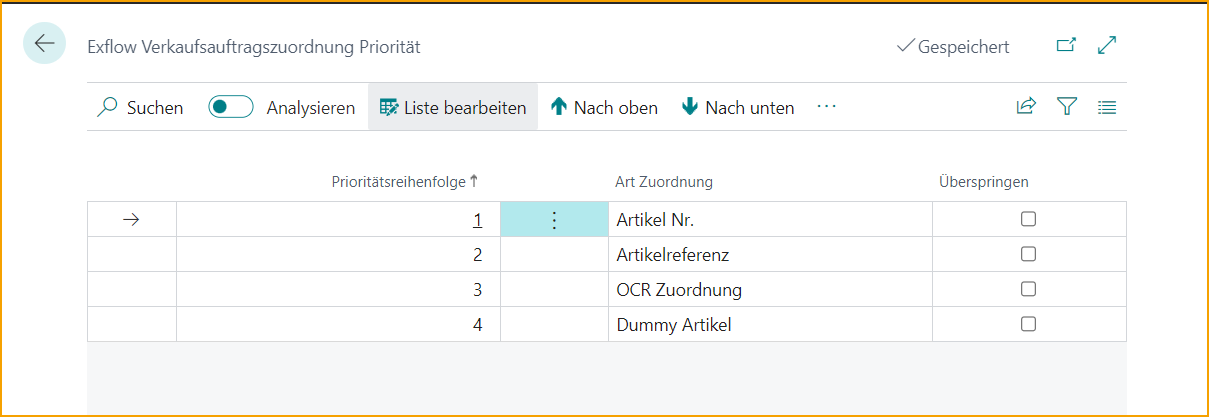Move row up with Nach oben
This screenshot has width=1209, height=417.
[x=604, y=108]
